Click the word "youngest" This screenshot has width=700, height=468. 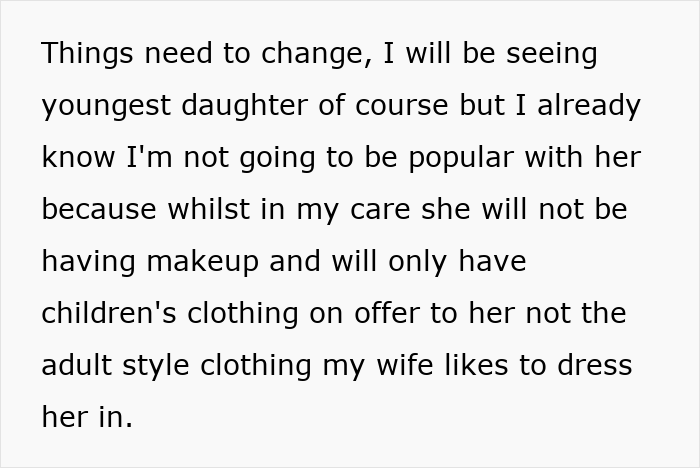pyautogui.click(x=106, y=105)
